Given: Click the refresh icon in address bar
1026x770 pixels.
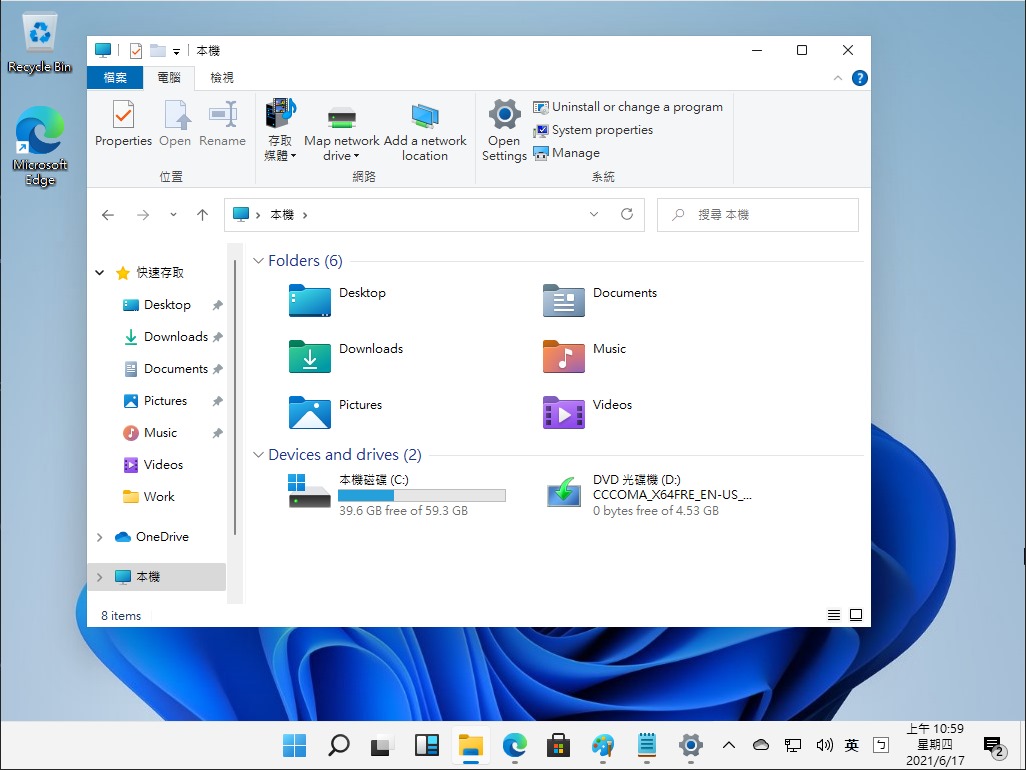Looking at the screenshot, I should point(627,215).
